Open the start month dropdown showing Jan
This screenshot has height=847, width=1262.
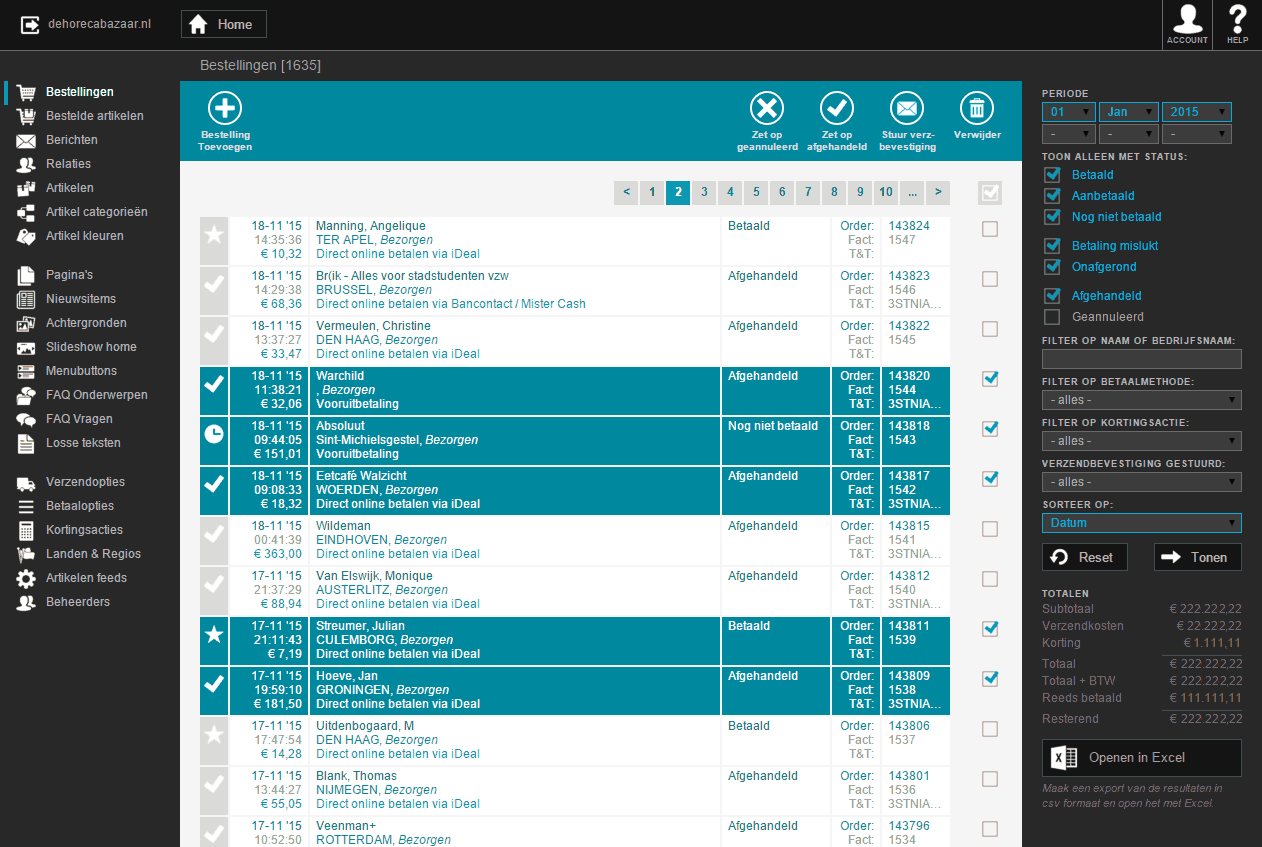(x=1129, y=112)
